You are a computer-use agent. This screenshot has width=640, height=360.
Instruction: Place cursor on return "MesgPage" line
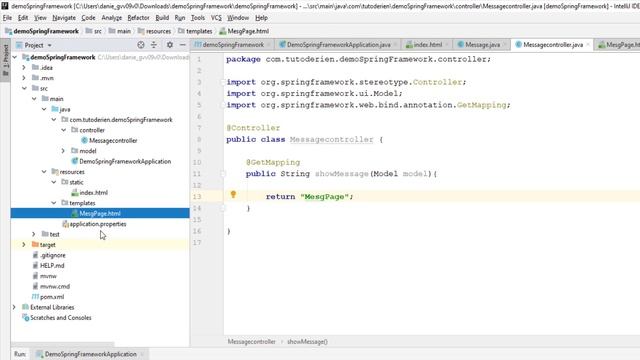coord(309,197)
